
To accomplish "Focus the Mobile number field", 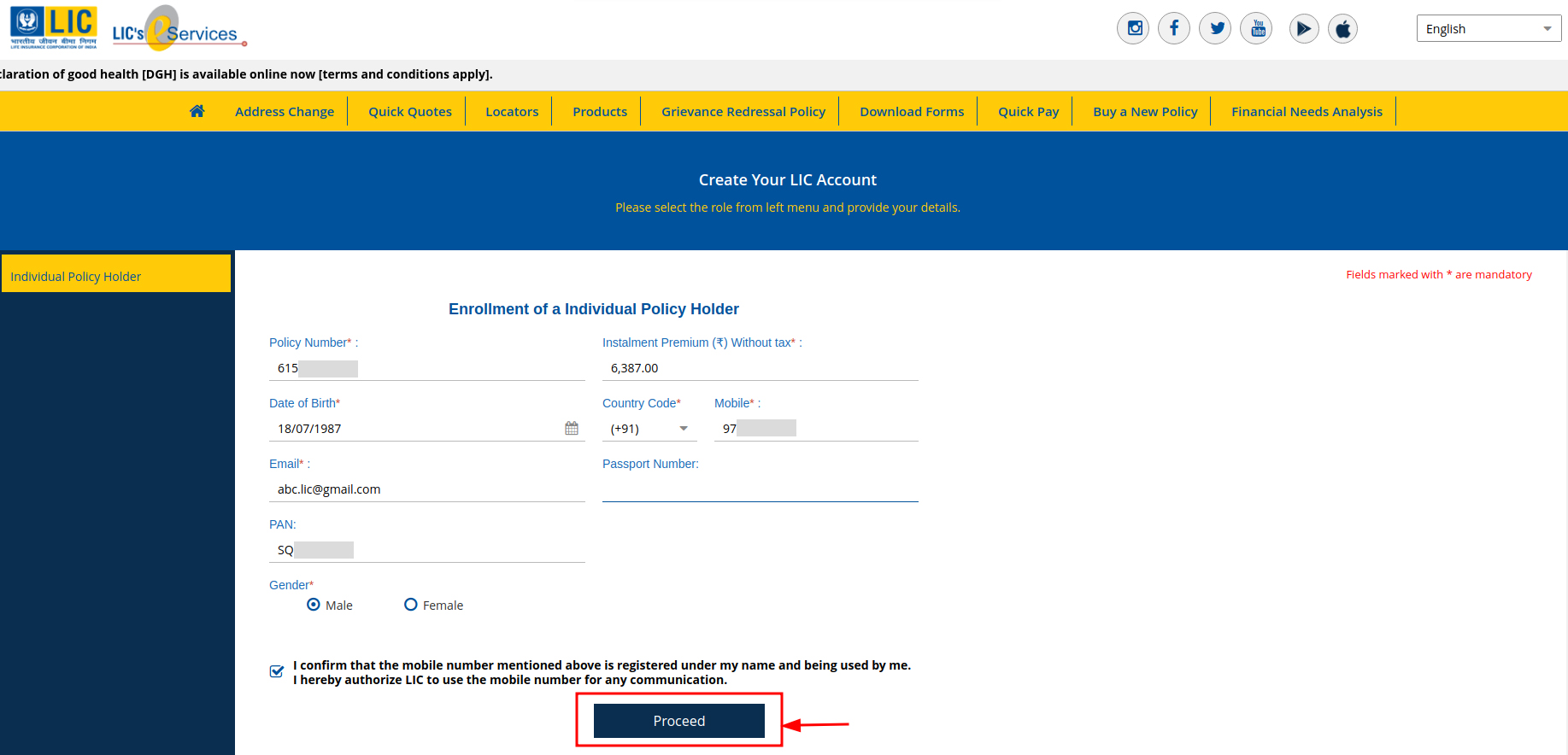I will pyautogui.click(x=816, y=429).
